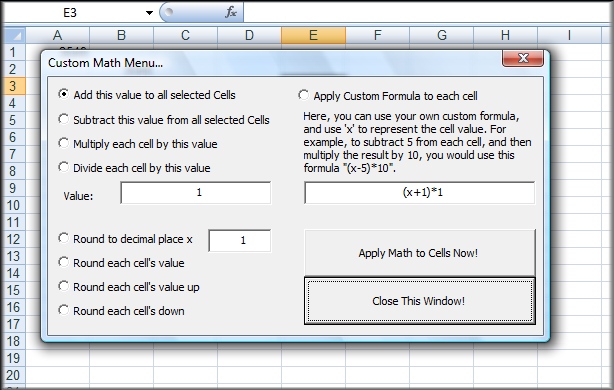614x390 pixels.
Task: Select column E header
Action: point(313,35)
